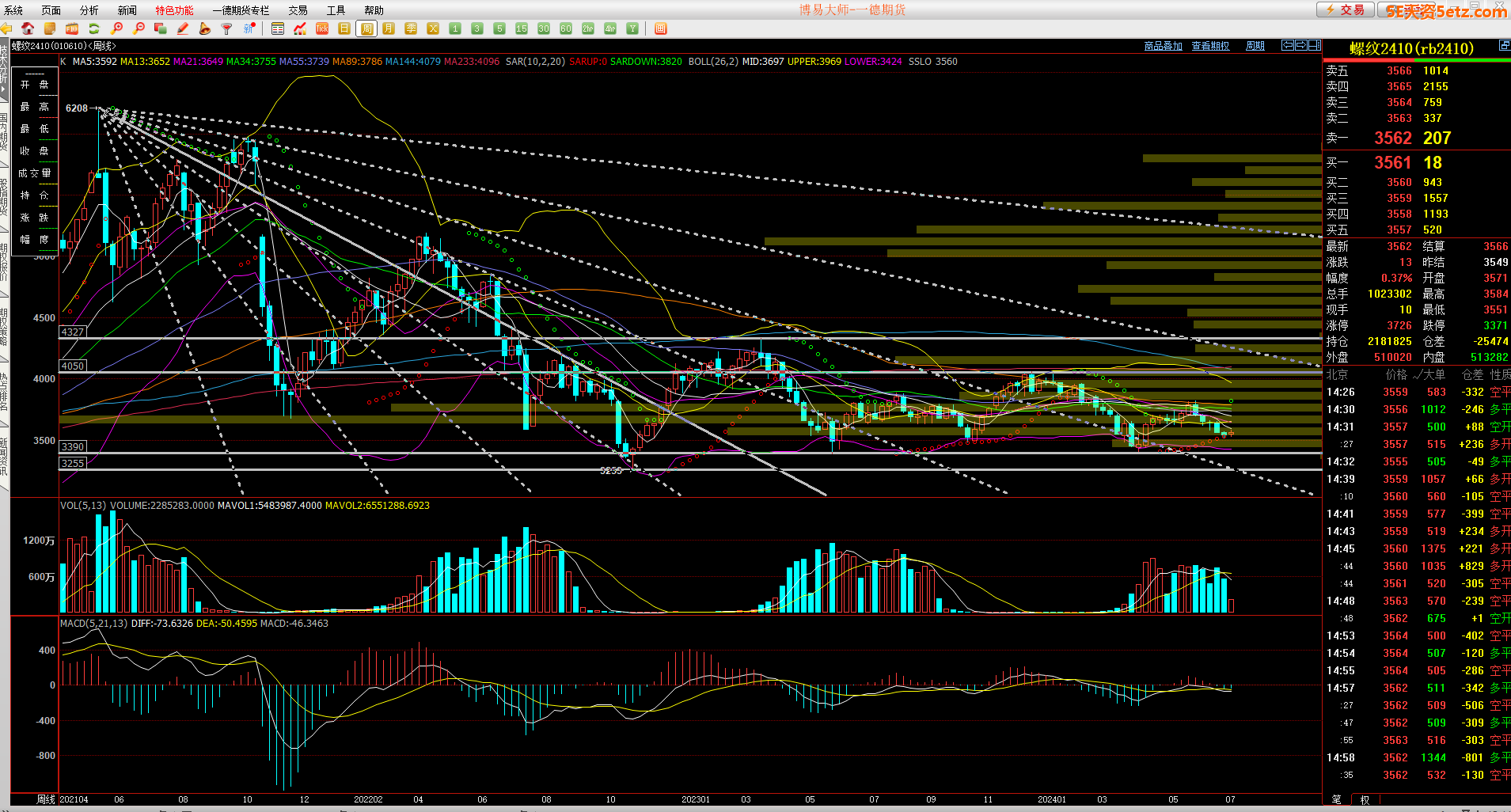Select the 5-minute period button

[x=499, y=28]
